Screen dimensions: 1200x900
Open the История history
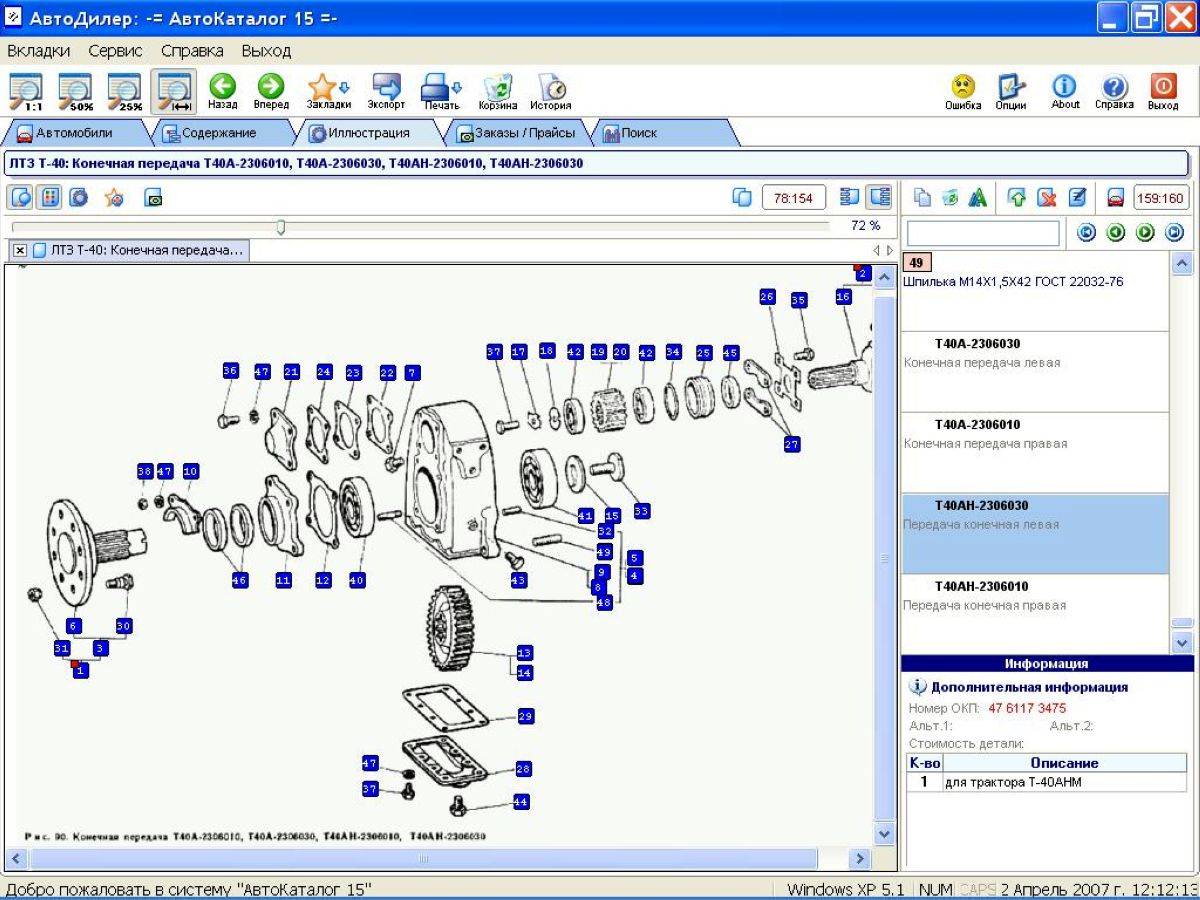click(x=550, y=91)
